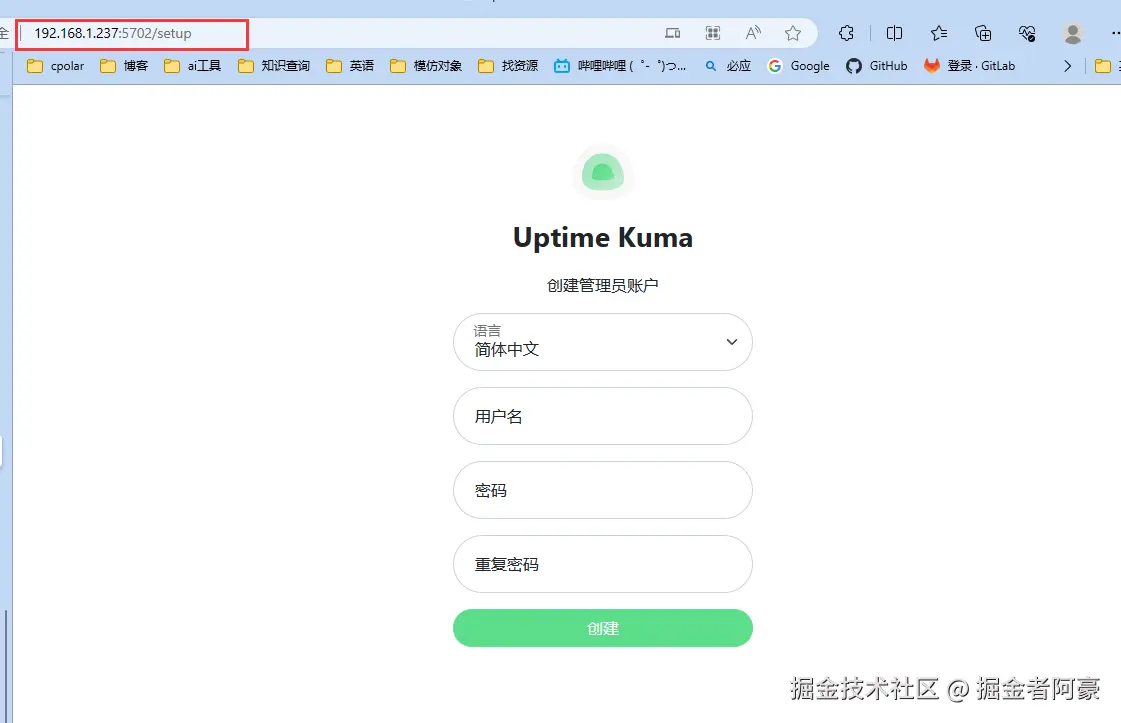Image resolution: width=1121 pixels, height=723 pixels.
Task: Open the 知识查询 bookmark folder
Action: (274, 66)
